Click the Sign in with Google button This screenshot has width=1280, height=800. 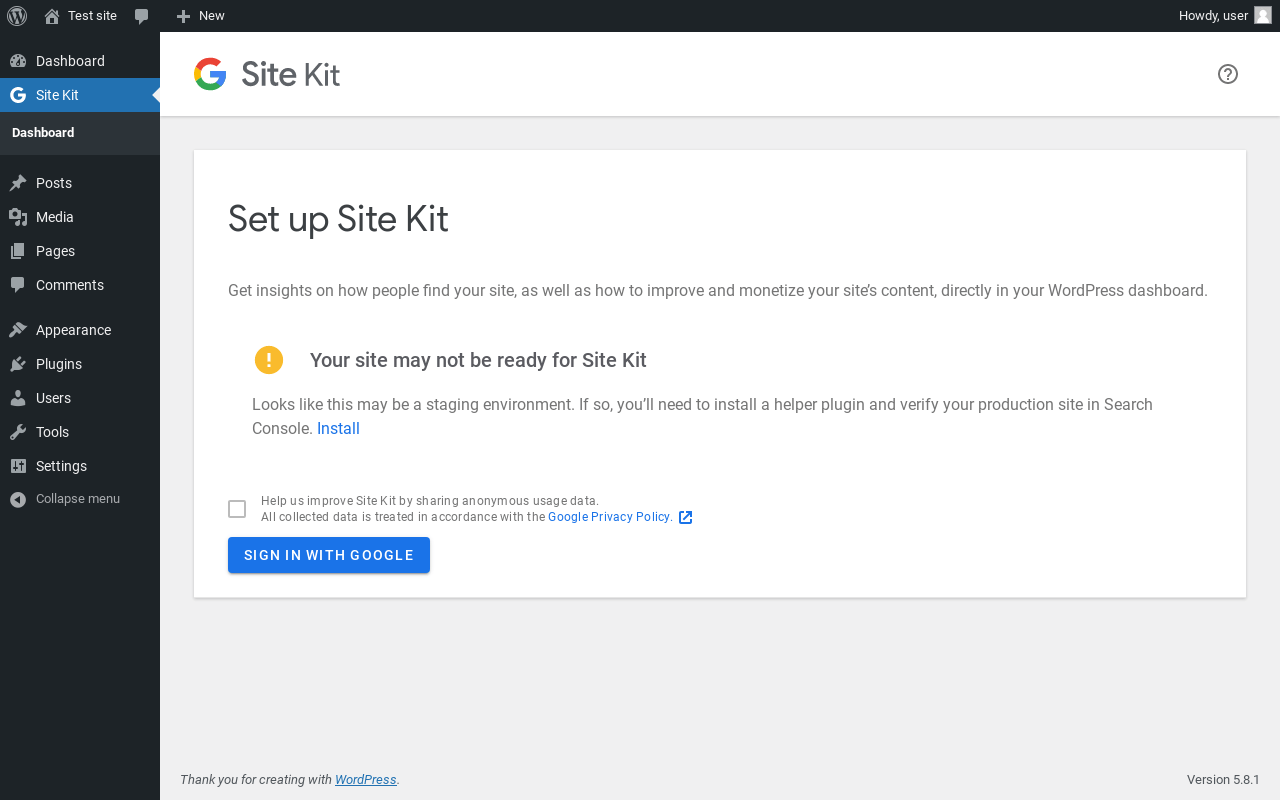tap(329, 555)
